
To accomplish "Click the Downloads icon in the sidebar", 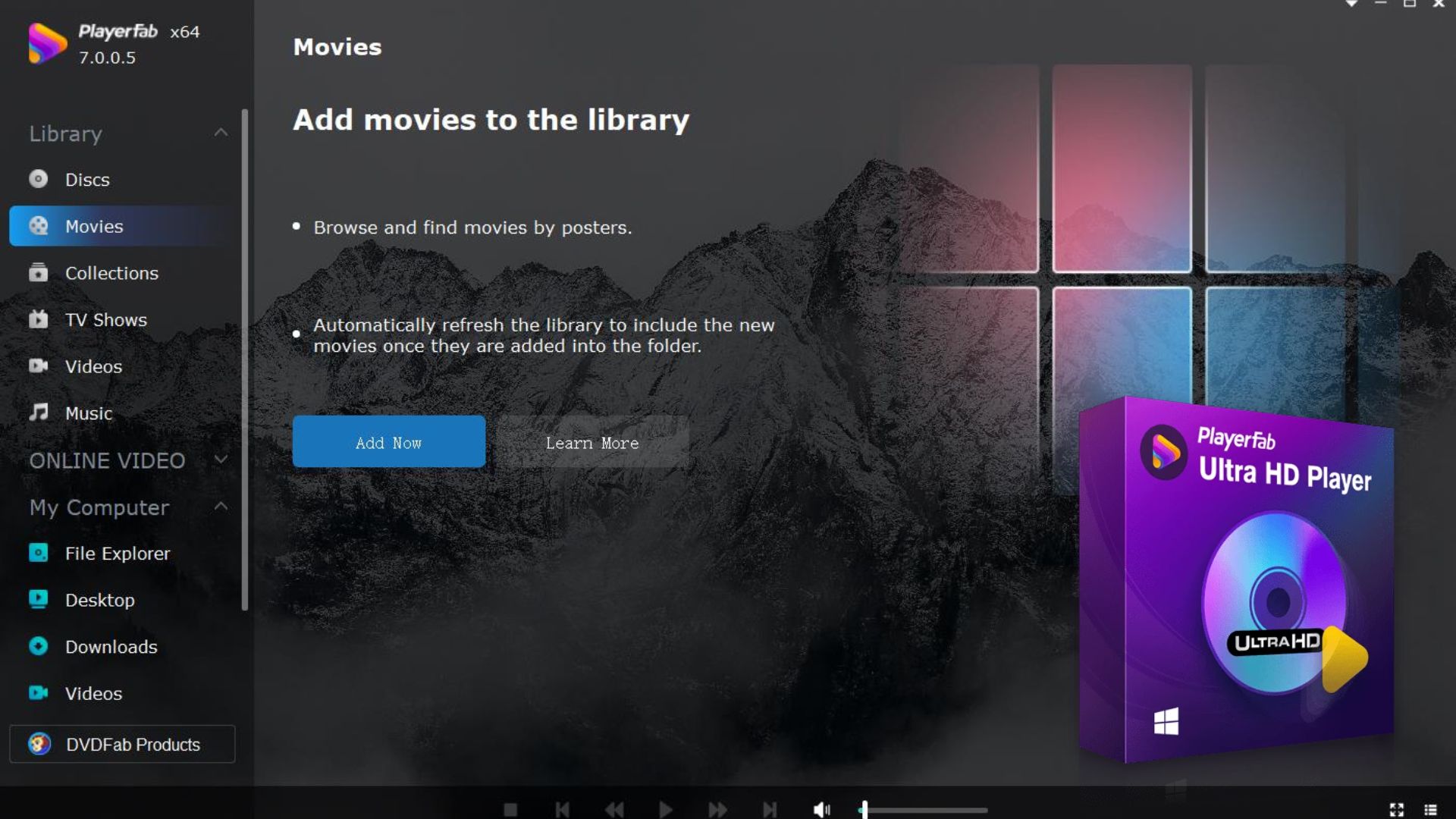I will (38, 646).
